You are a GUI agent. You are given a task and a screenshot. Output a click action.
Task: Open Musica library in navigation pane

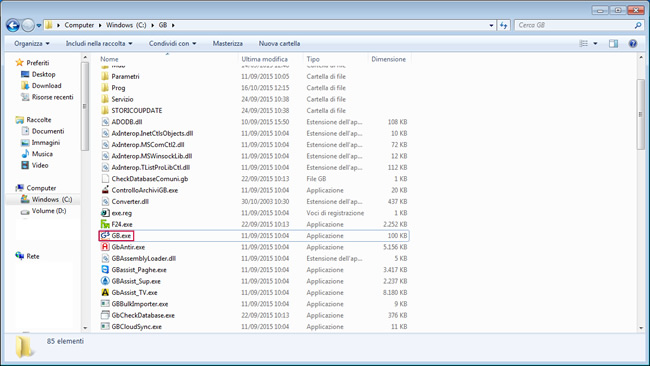[42, 154]
